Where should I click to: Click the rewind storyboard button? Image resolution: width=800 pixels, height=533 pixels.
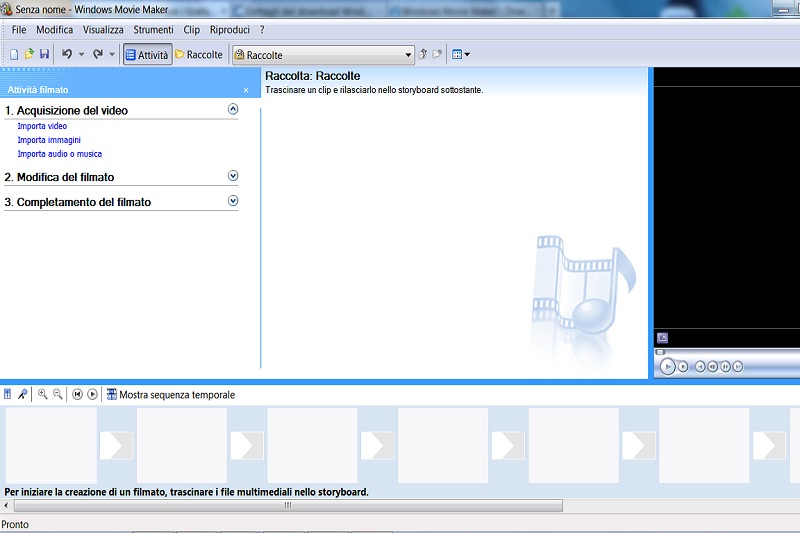[77, 394]
